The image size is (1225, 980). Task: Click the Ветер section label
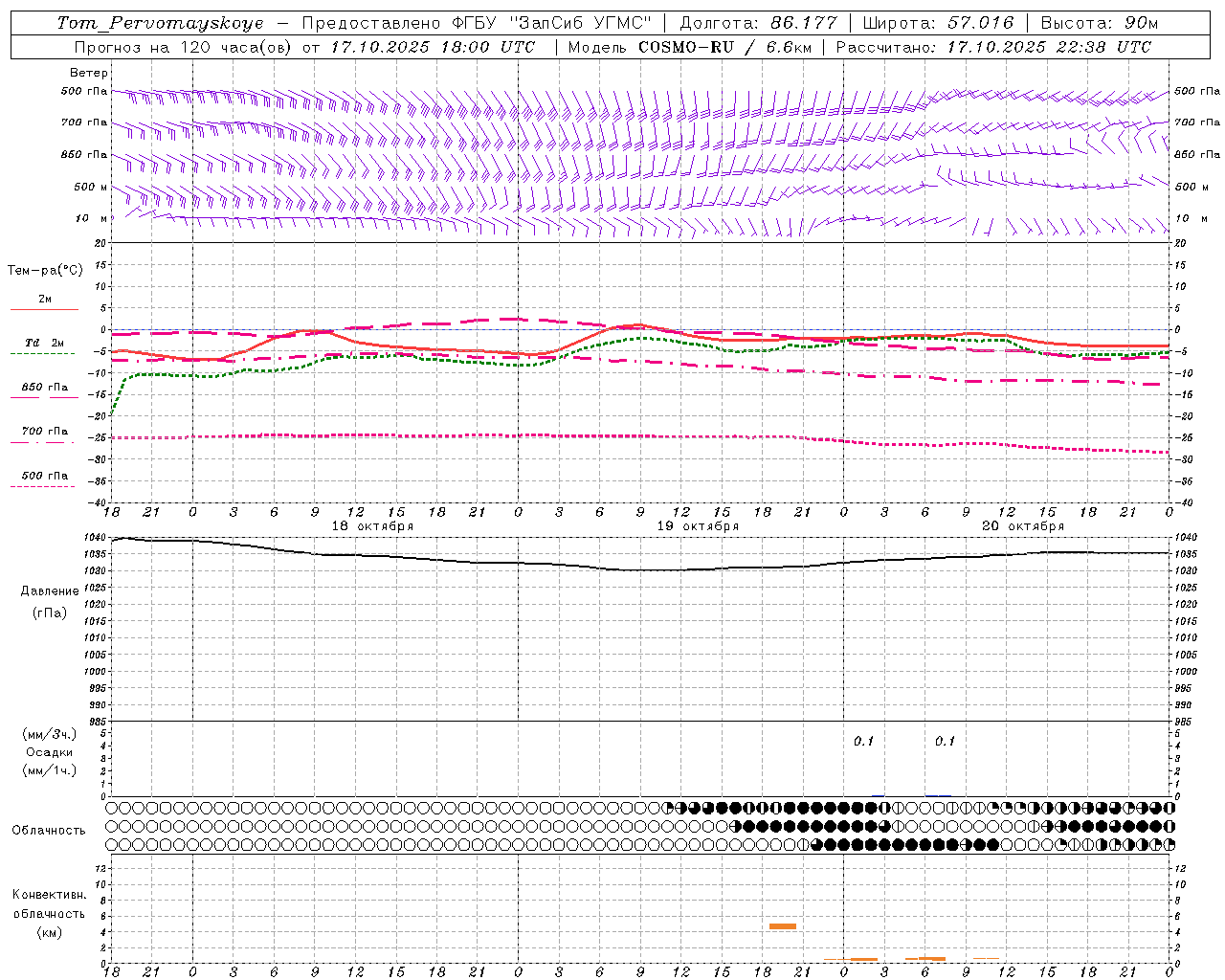(89, 73)
